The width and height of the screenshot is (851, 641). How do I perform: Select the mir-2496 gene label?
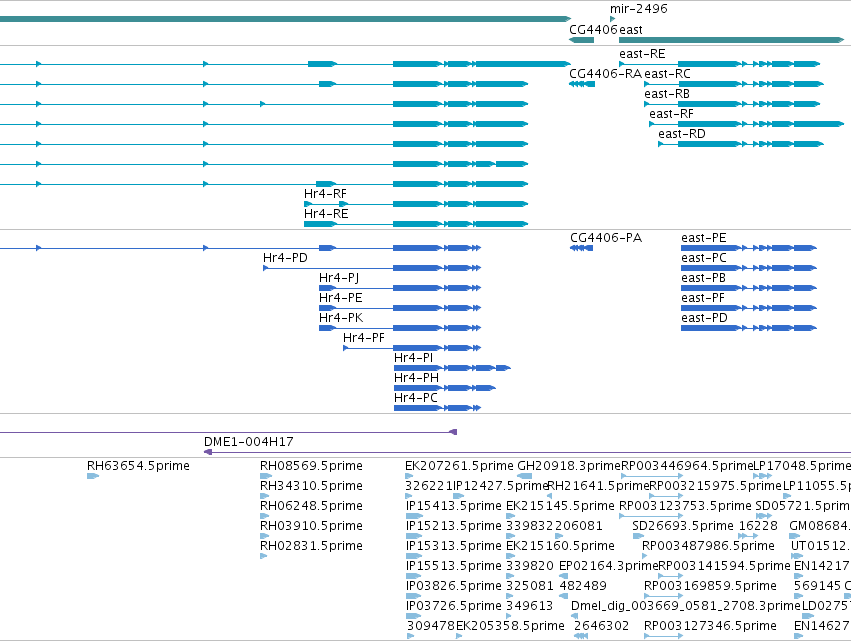(638, 9)
